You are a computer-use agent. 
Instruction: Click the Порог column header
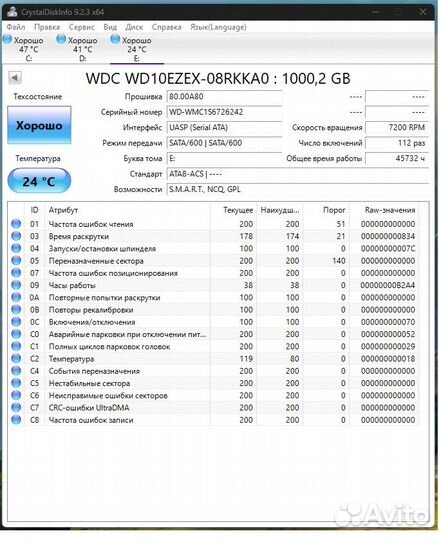tap(326, 210)
